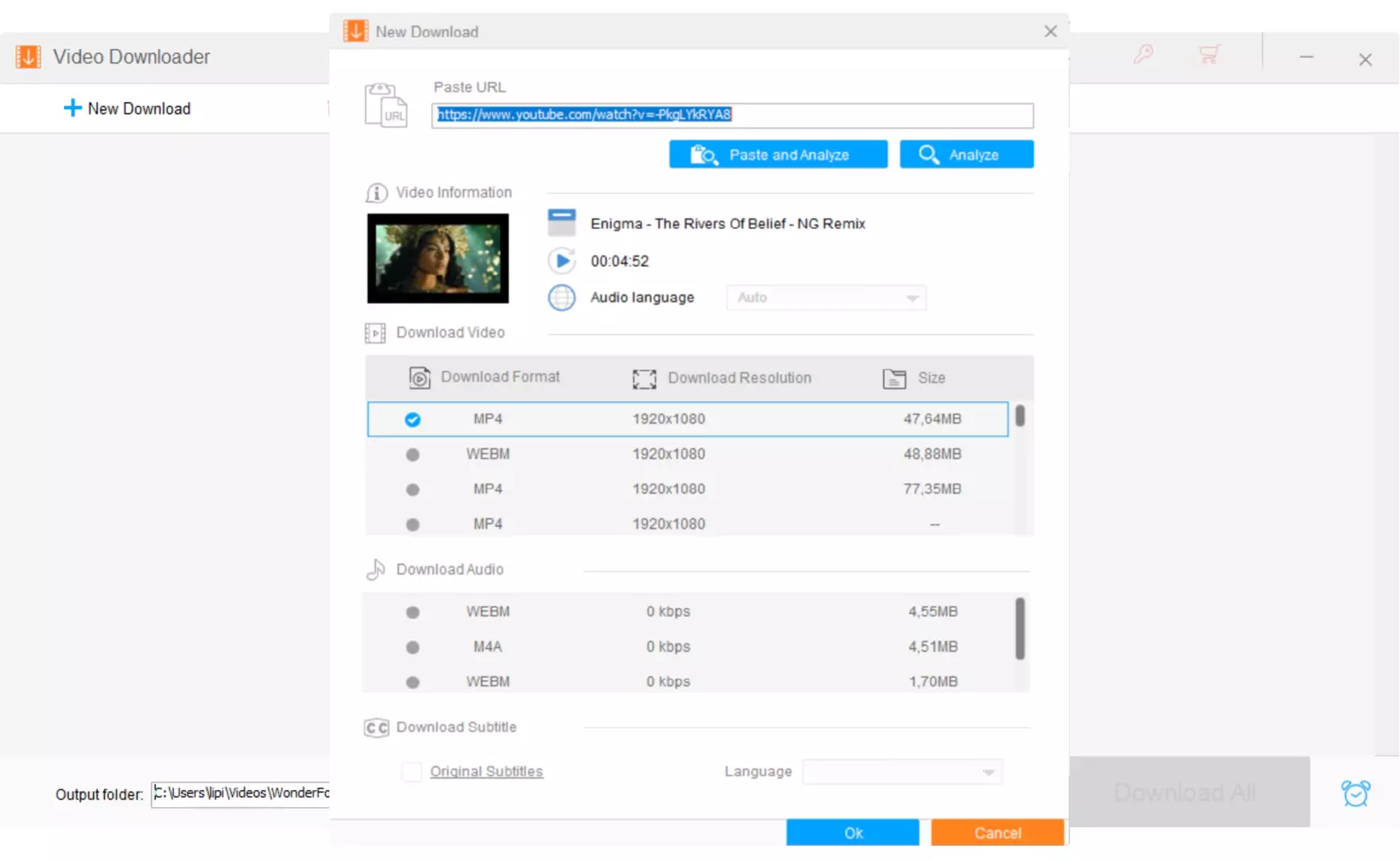
Task: Expand the subtitle Language dropdown
Action: [x=902, y=772]
